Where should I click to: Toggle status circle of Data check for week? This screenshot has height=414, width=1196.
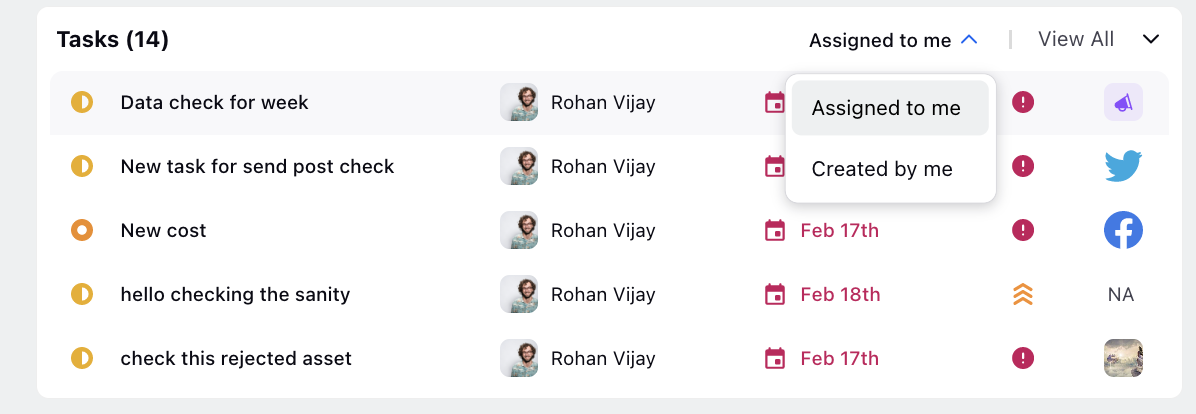[82, 102]
